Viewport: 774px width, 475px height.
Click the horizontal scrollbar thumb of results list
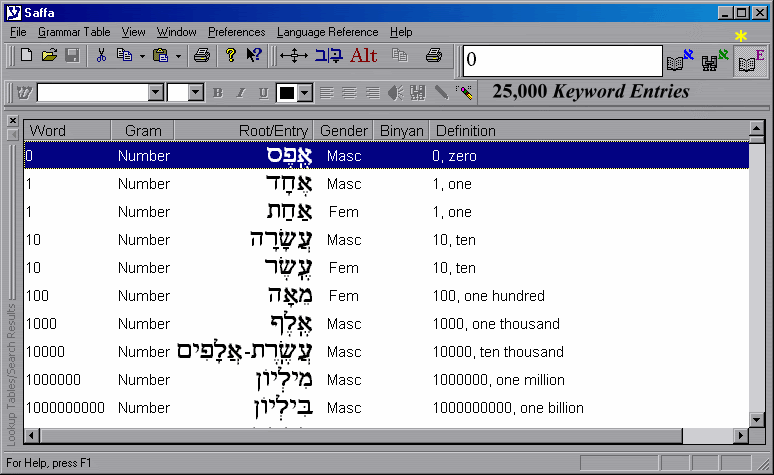361,435
